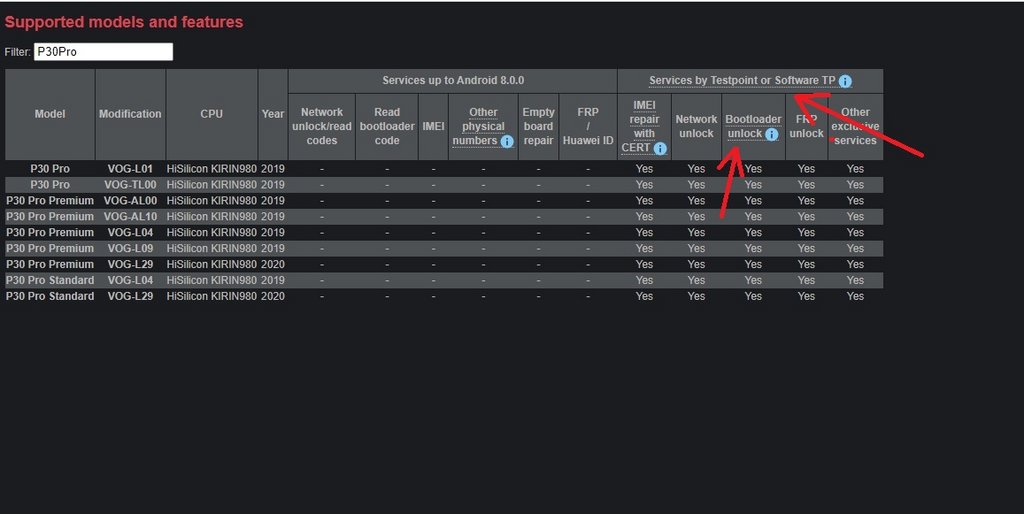
Task: Select the VOG-AL10 modification cell
Action: [x=130, y=216]
